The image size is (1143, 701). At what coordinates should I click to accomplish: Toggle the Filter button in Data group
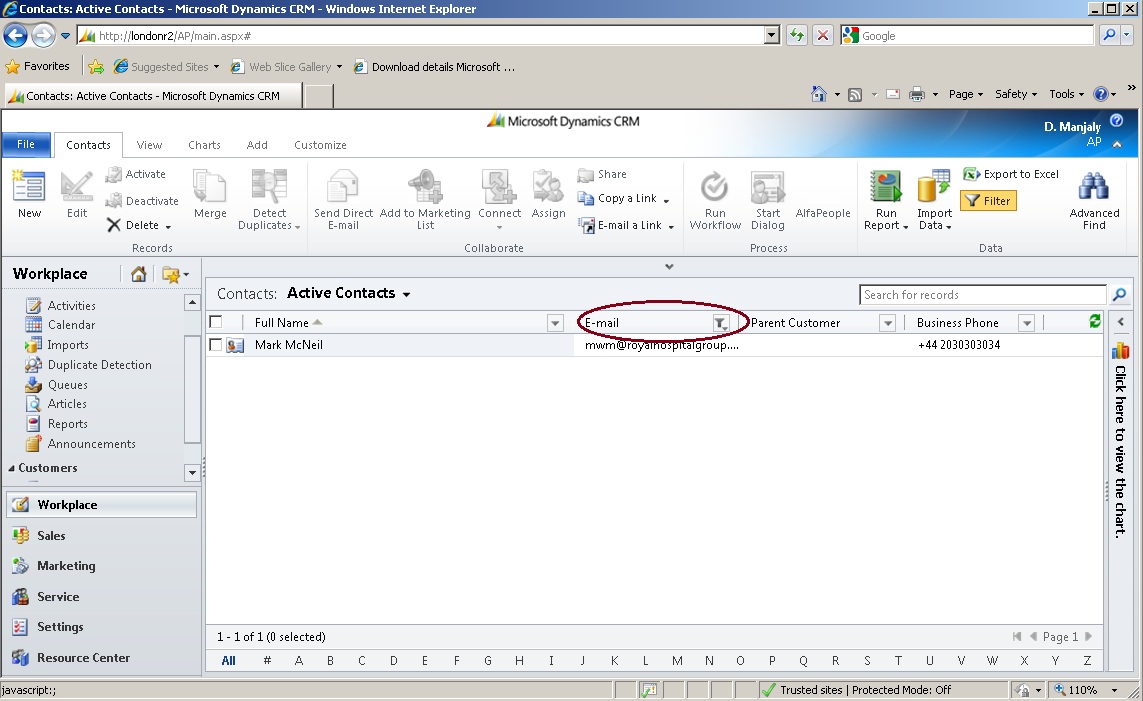pos(988,200)
